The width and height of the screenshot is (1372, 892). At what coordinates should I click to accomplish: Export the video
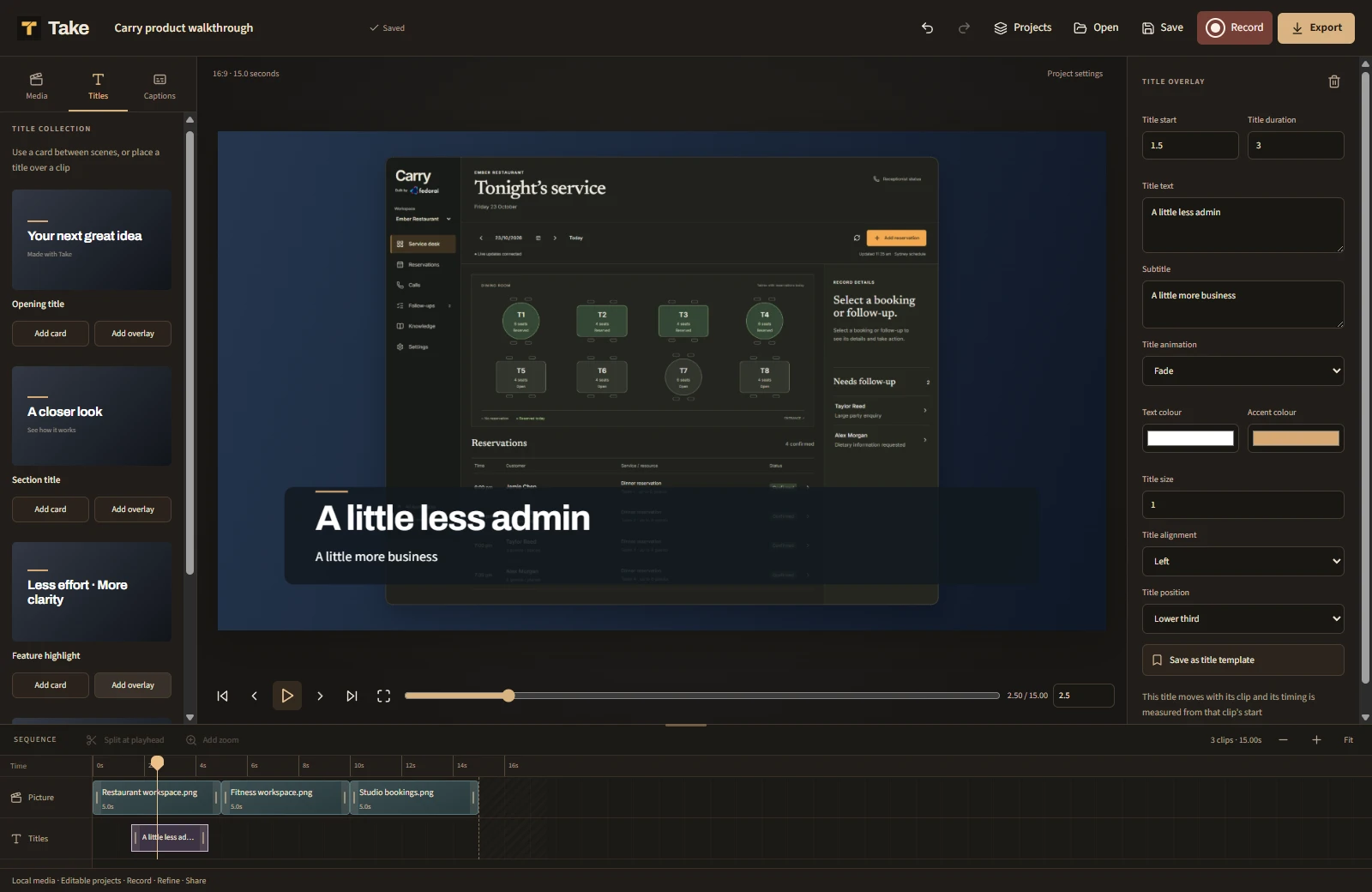click(x=1316, y=27)
